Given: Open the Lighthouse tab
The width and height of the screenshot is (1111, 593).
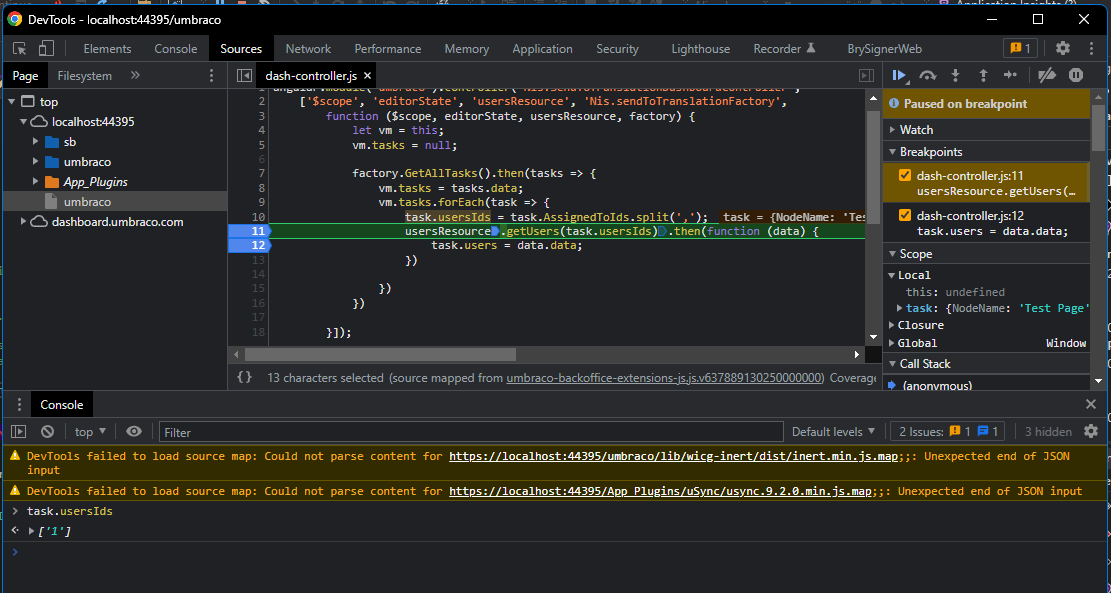Looking at the screenshot, I should [x=700, y=49].
